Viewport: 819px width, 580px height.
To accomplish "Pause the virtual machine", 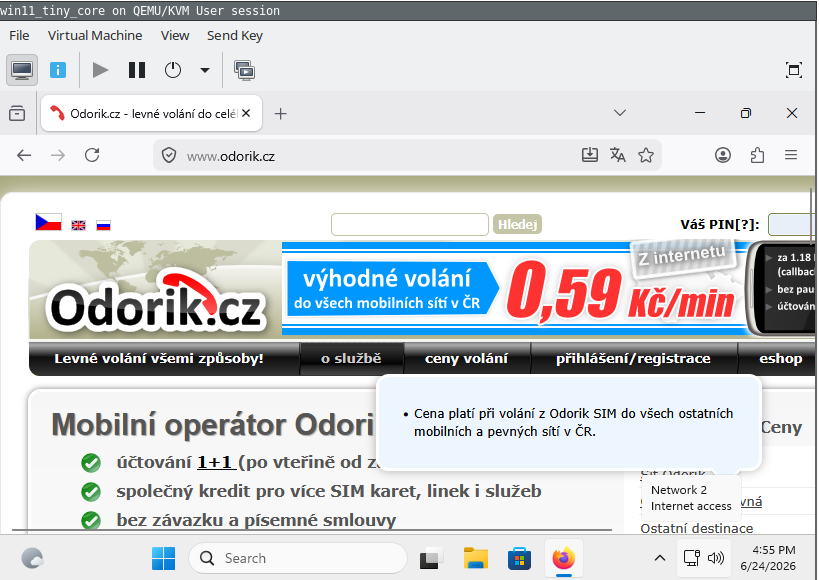I will point(137,70).
